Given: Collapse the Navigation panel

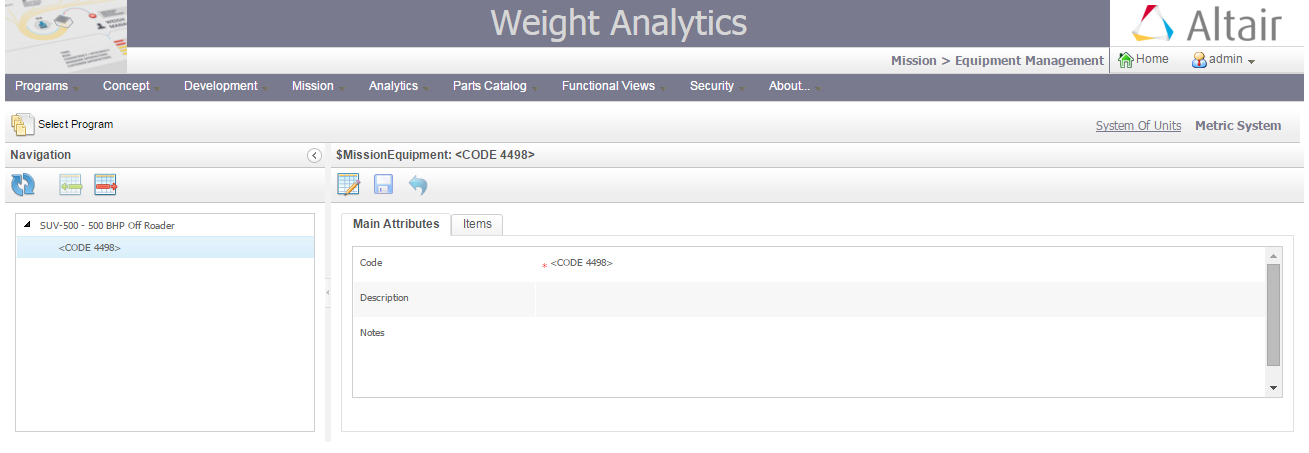Looking at the screenshot, I should [x=314, y=155].
